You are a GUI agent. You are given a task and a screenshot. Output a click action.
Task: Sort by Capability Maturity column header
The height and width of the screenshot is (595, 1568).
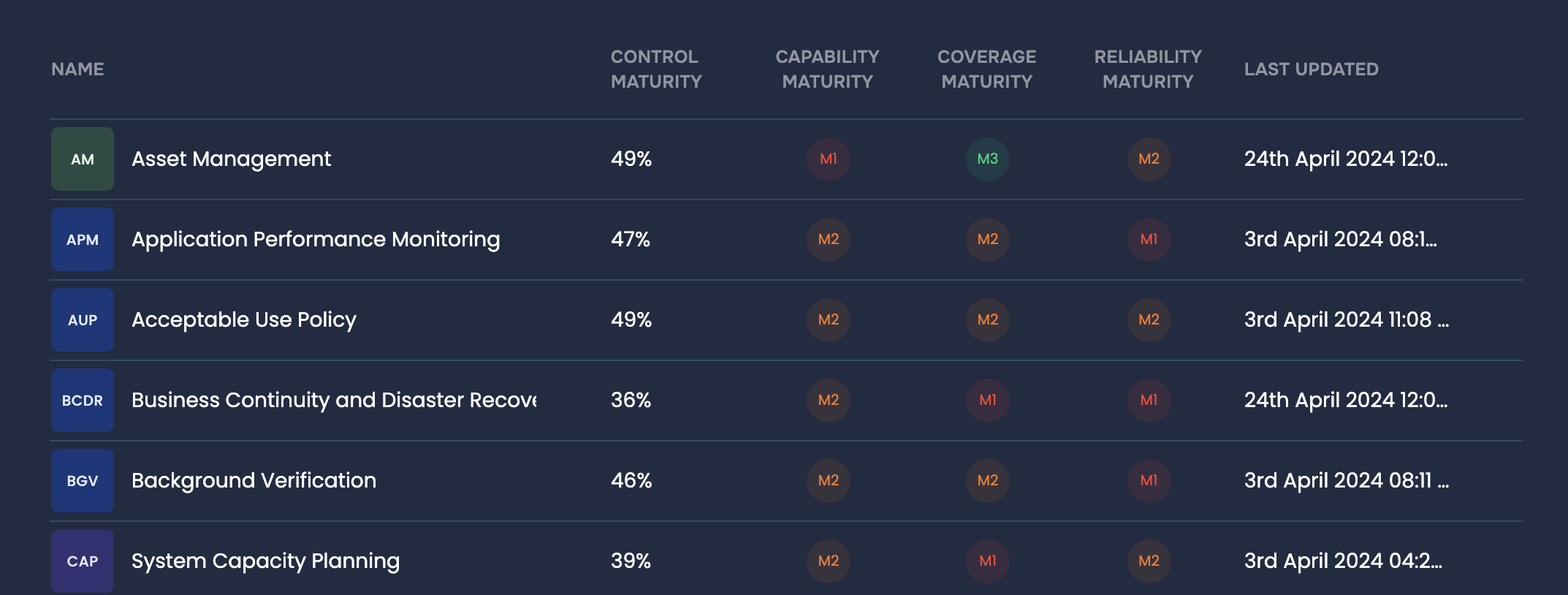click(827, 69)
